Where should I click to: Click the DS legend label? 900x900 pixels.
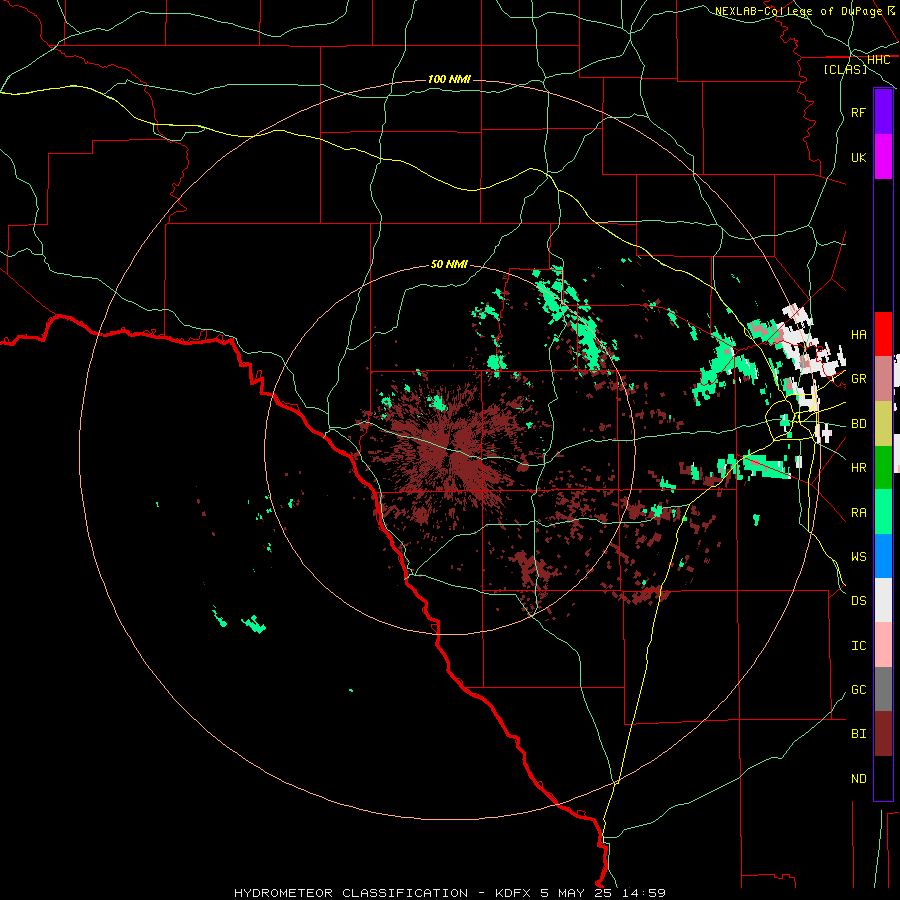coord(858,600)
